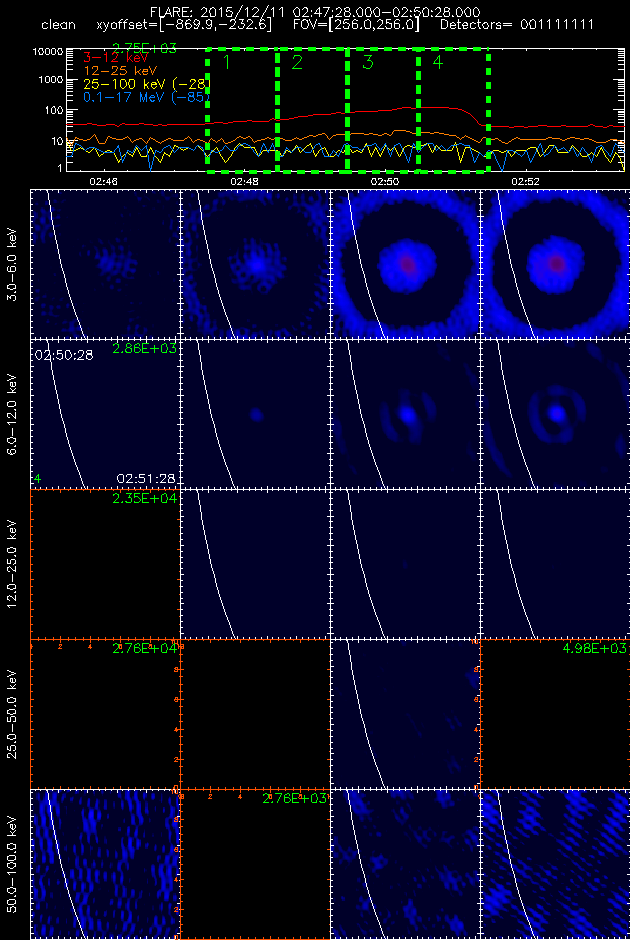
Task: Click the 02:46 time axis label
Action: point(103,180)
